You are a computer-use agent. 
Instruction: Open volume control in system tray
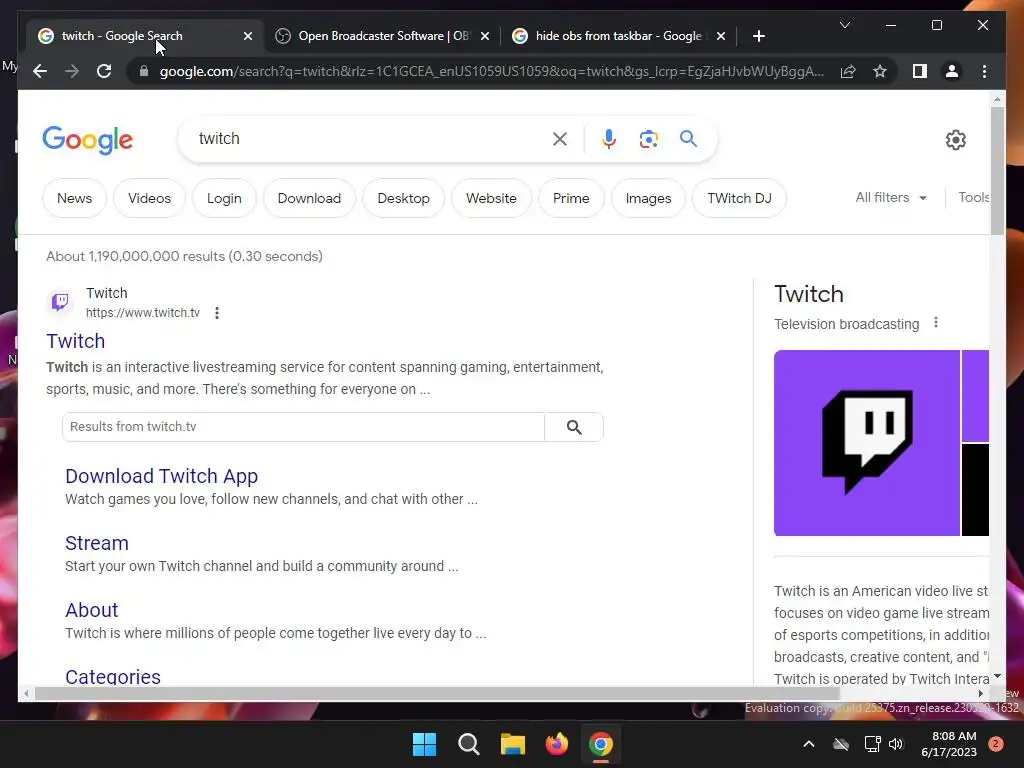point(896,744)
